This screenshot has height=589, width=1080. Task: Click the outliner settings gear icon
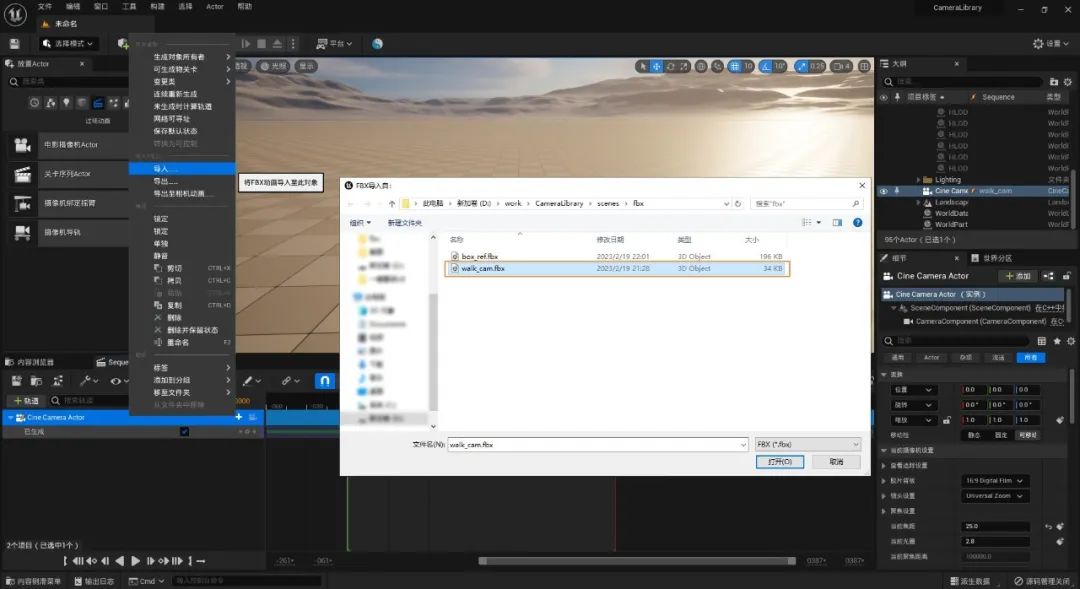click(x=1067, y=81)
